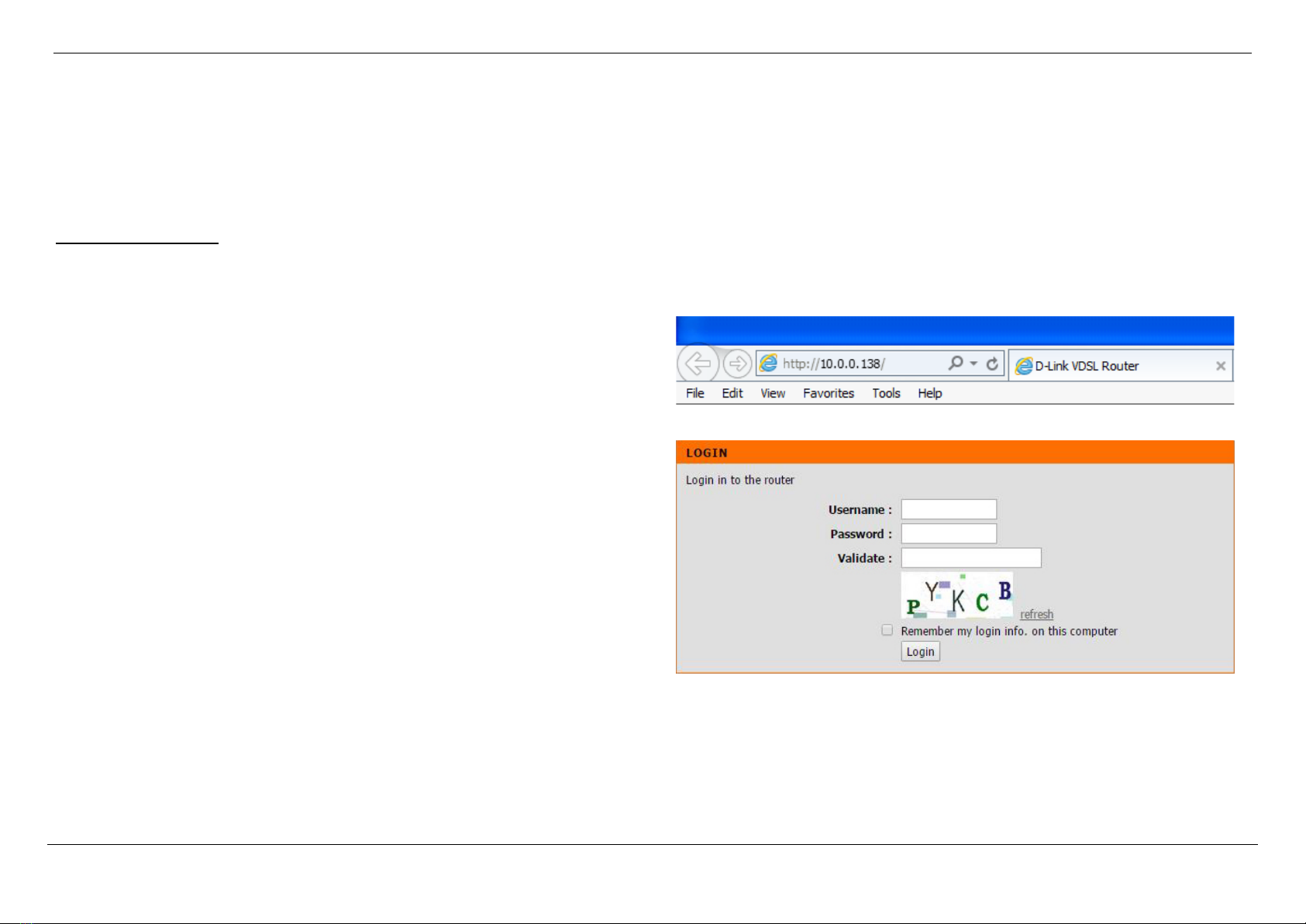The image size is (1306, 924).
Task: Click the search magnifier icon in address bar
Action: coord(956,363)
